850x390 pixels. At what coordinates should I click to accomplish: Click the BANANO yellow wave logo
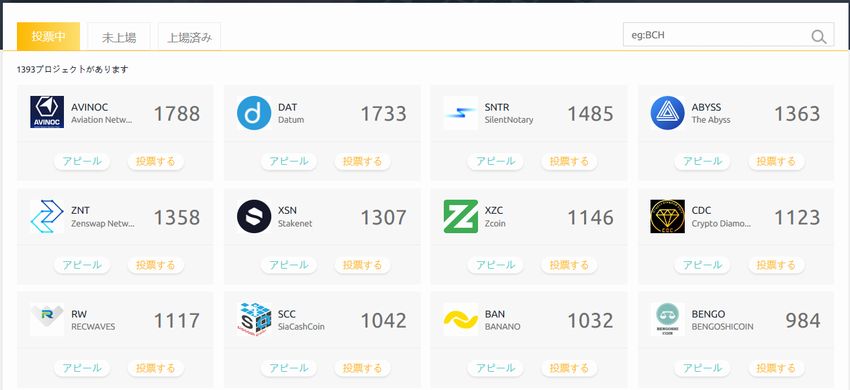(460, 319)
